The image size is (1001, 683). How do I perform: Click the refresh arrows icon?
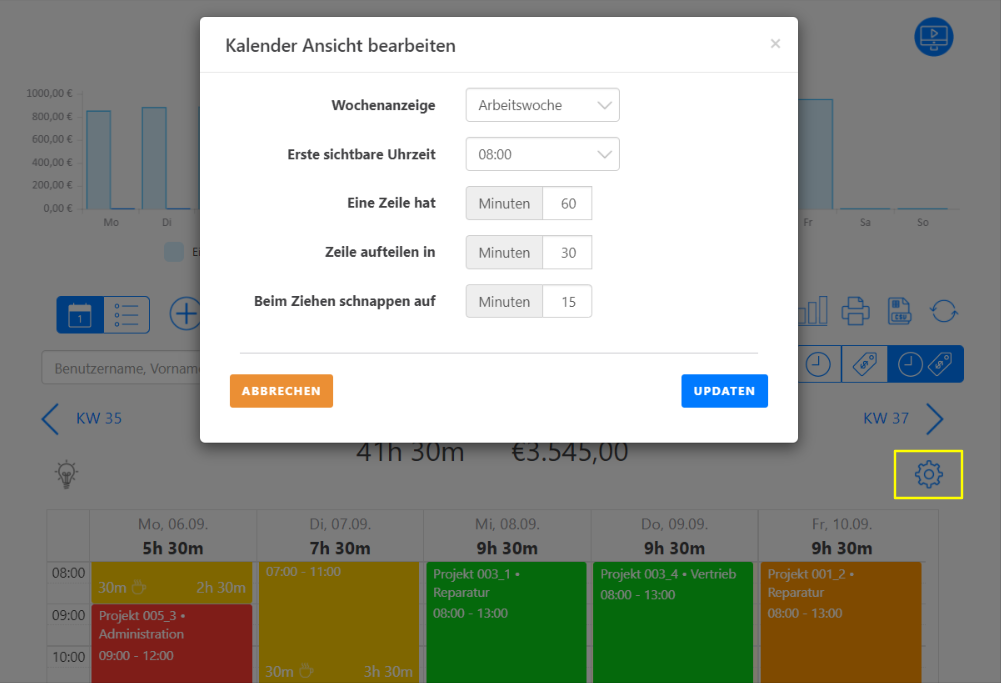click(x=944, y=312)
